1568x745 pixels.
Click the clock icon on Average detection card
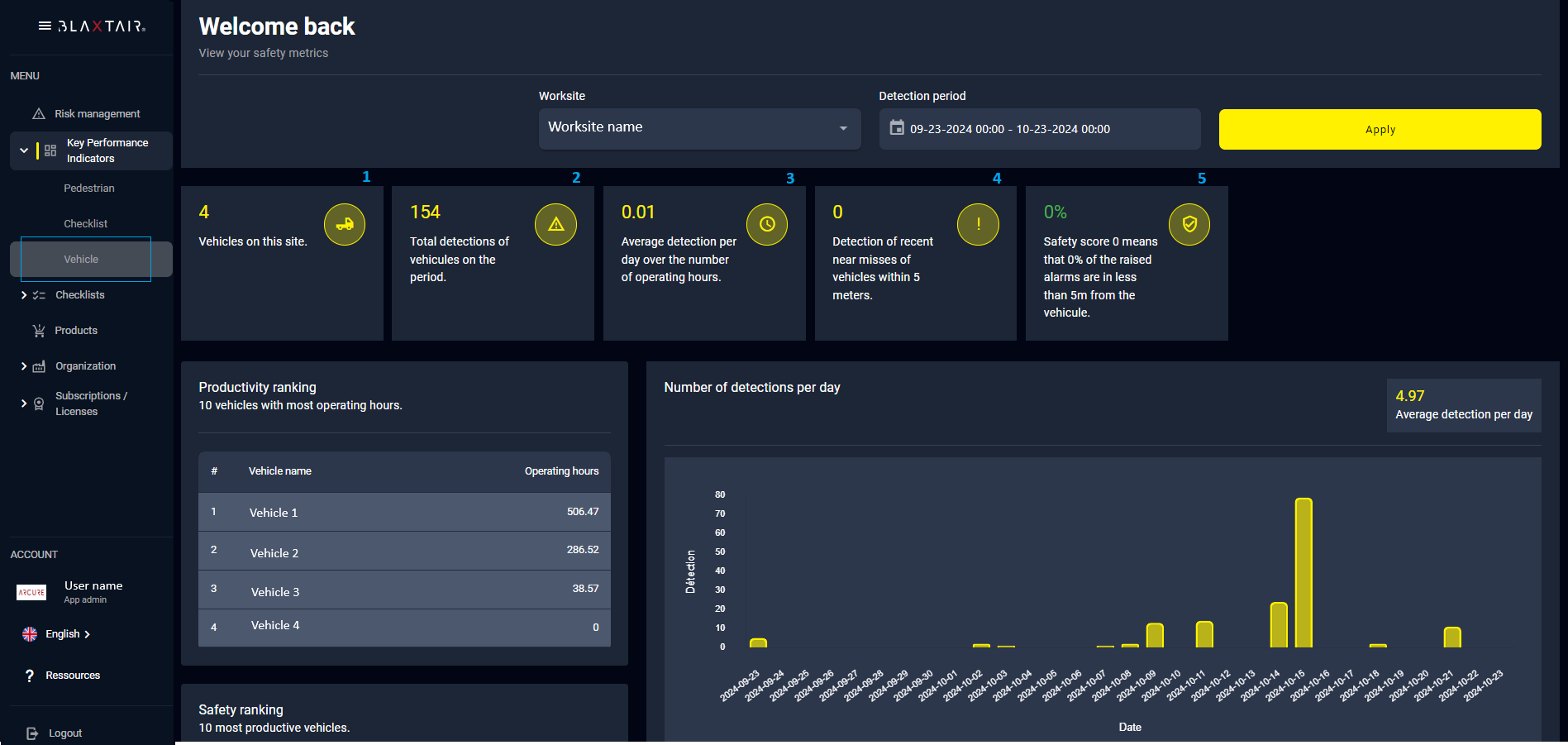click(x=767, y=224)
